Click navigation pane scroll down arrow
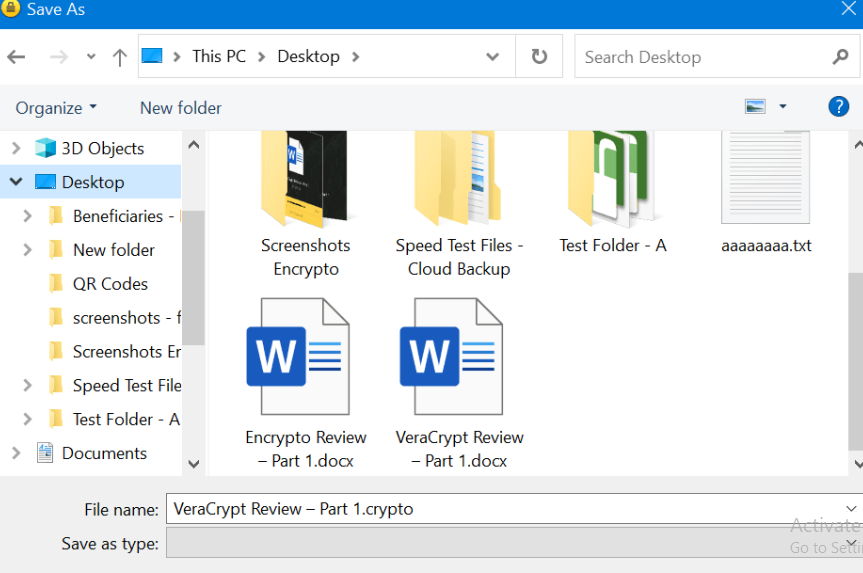The width and height of the screenshot is (863, 573). click(x=194, y=464)
